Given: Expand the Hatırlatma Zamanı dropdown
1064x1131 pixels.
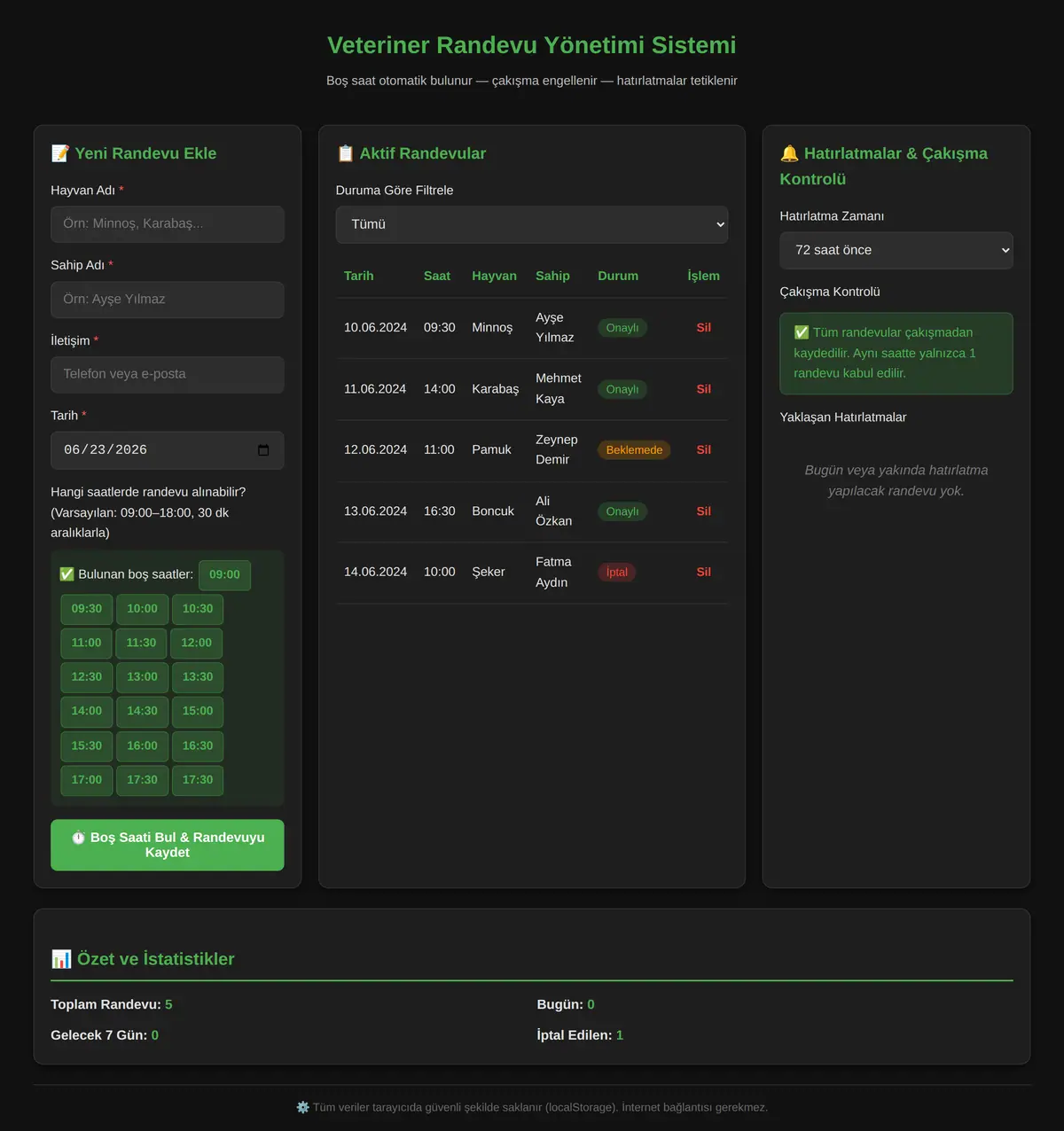Looking at the screenshot, I should (x=896, y=251).
